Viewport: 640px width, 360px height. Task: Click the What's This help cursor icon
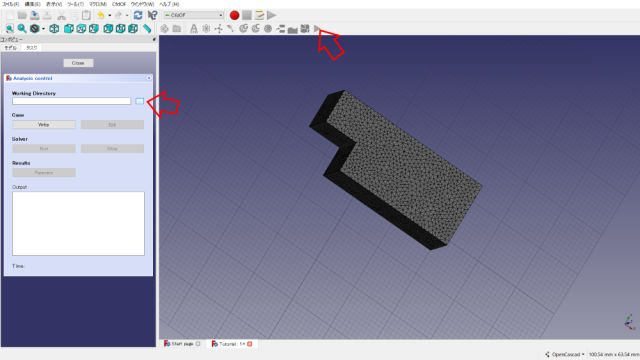tap(152, 16)
